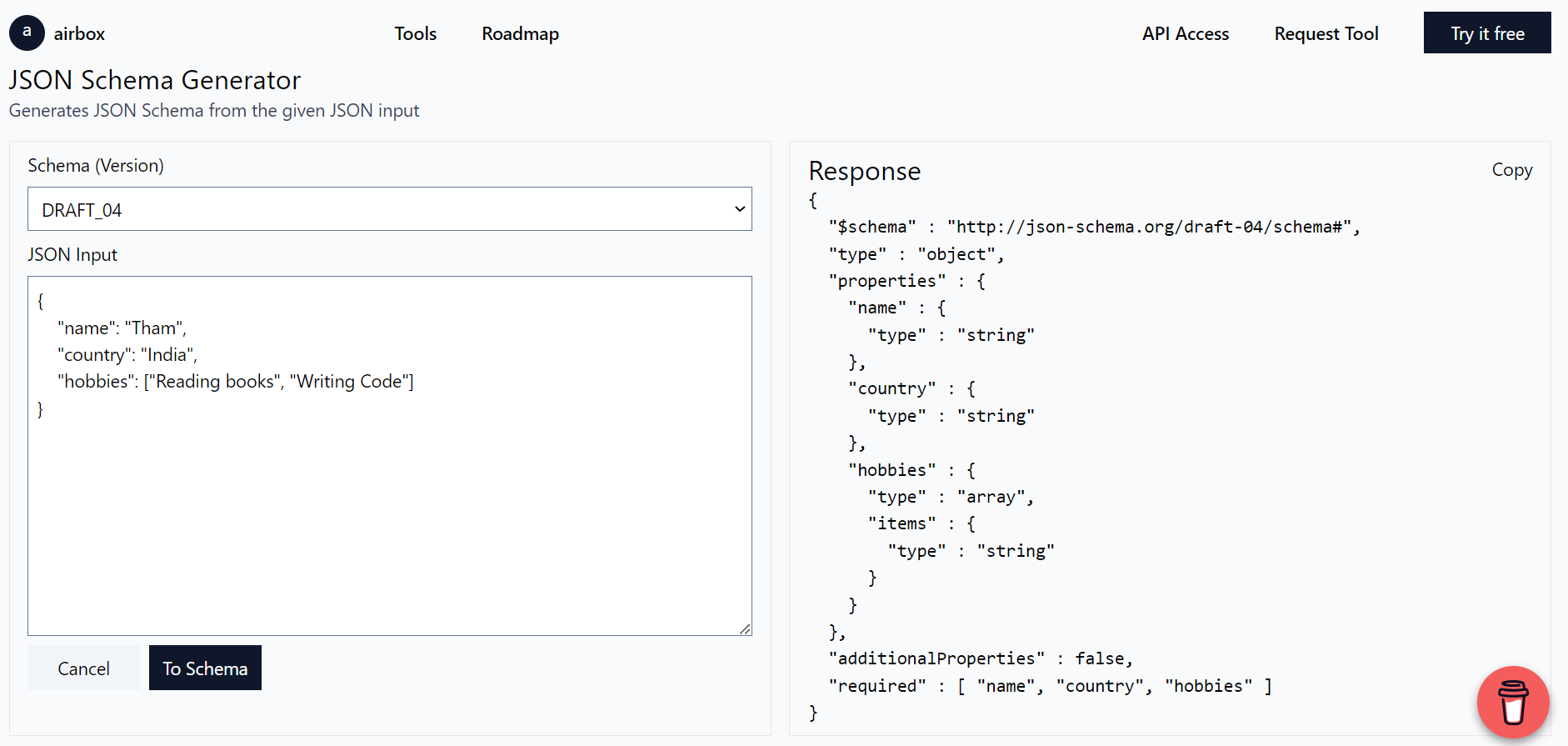Click the airbox circular logo icon

(x=27, y=33)
